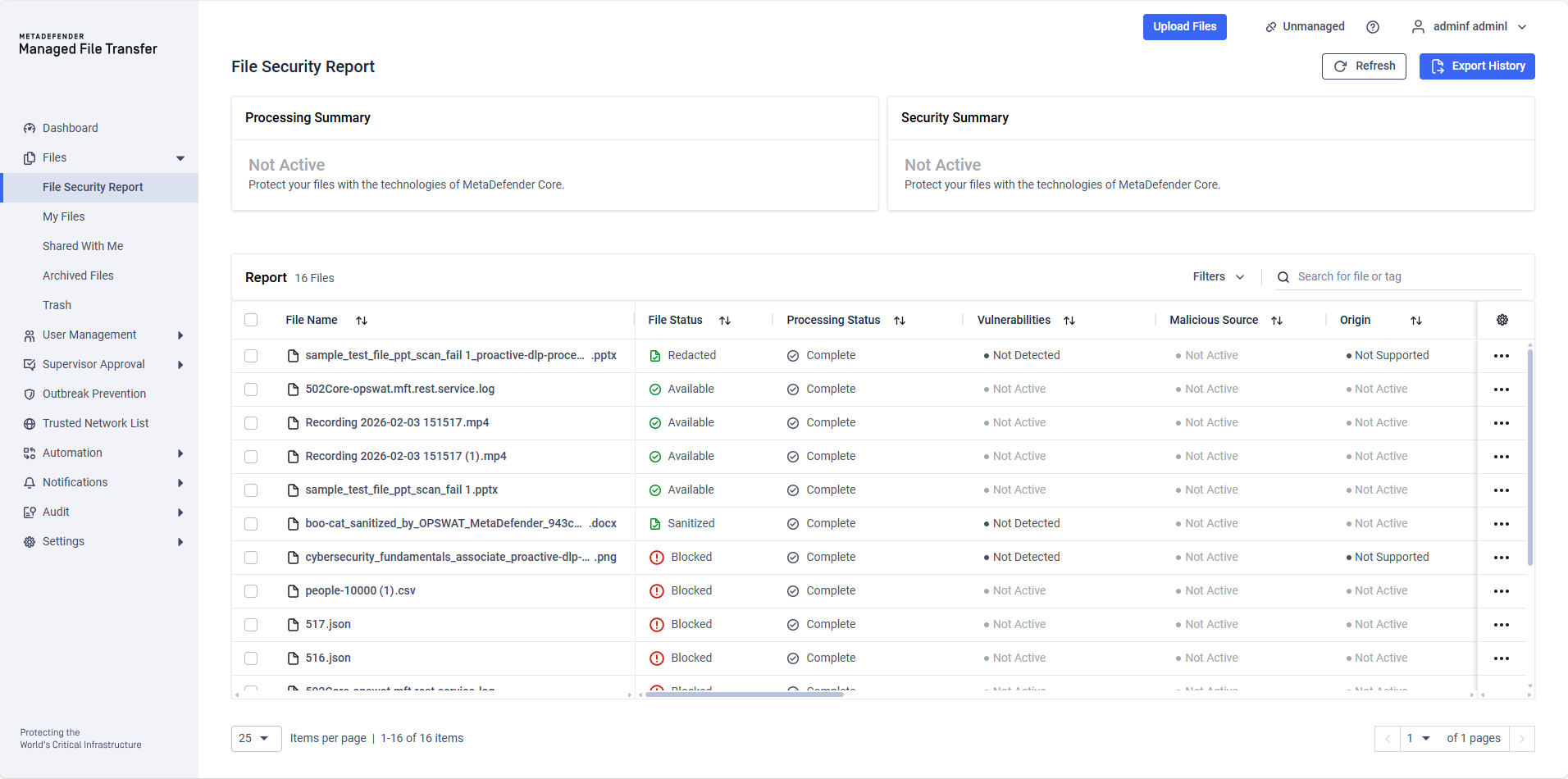Go to Dashboard in sidebar
Screen dimensions: 1568x779
point(70,128)
